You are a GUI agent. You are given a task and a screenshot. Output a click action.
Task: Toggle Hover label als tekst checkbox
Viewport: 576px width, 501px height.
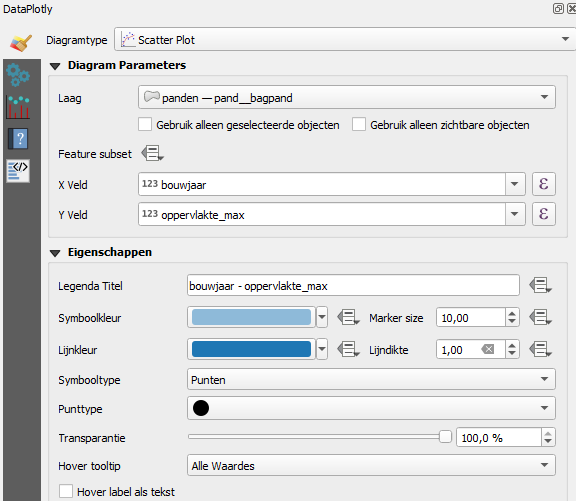point(66,491)
